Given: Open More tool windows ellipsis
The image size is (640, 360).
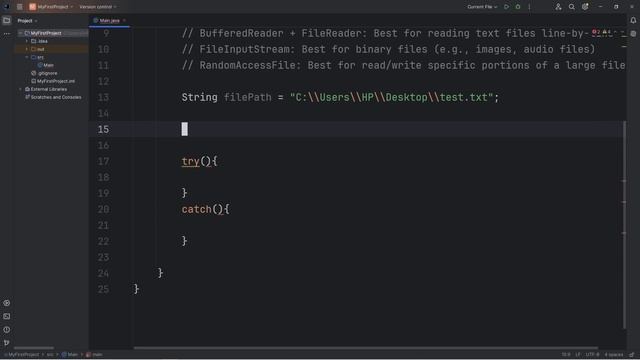Looking at the screenshot, I should tap(7, 33).
